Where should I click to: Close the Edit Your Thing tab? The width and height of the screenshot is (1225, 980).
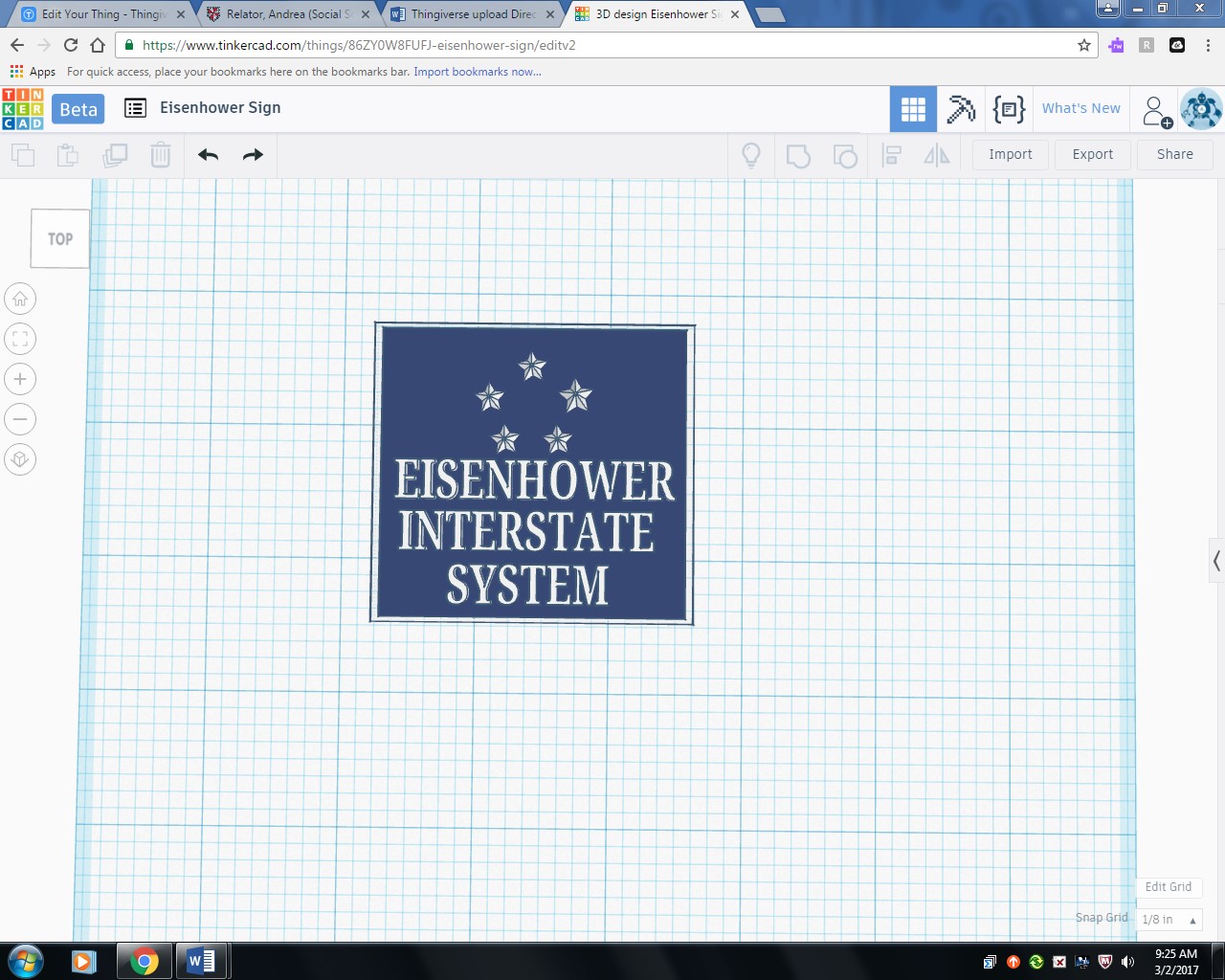(181, 14)
